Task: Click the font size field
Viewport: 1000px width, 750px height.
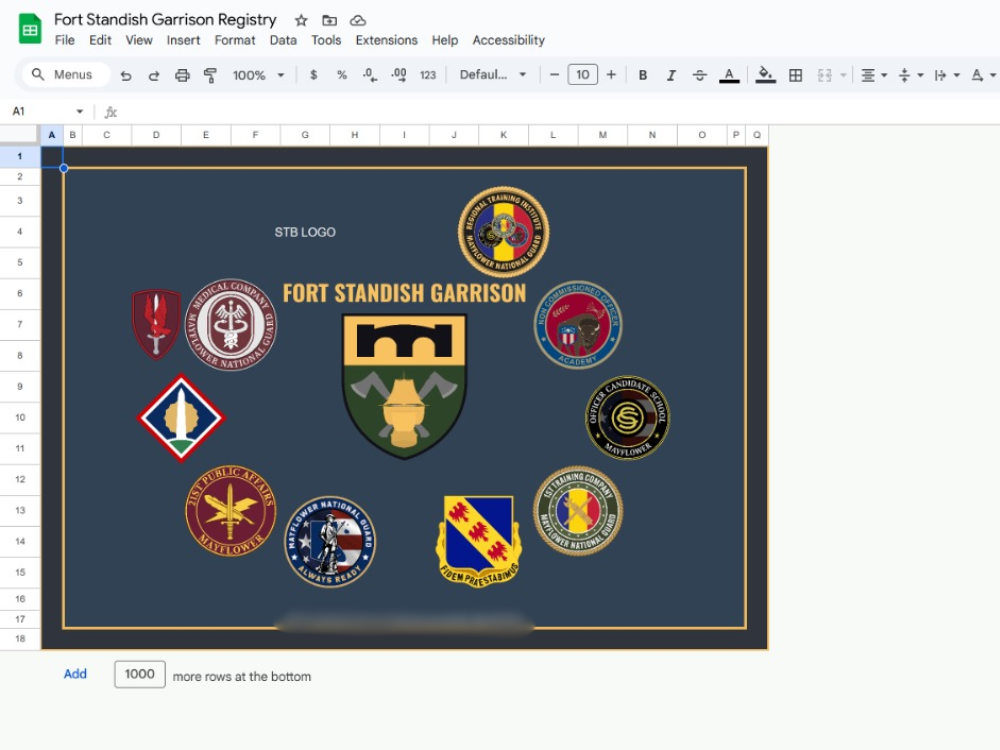Action: pos(582,75)
